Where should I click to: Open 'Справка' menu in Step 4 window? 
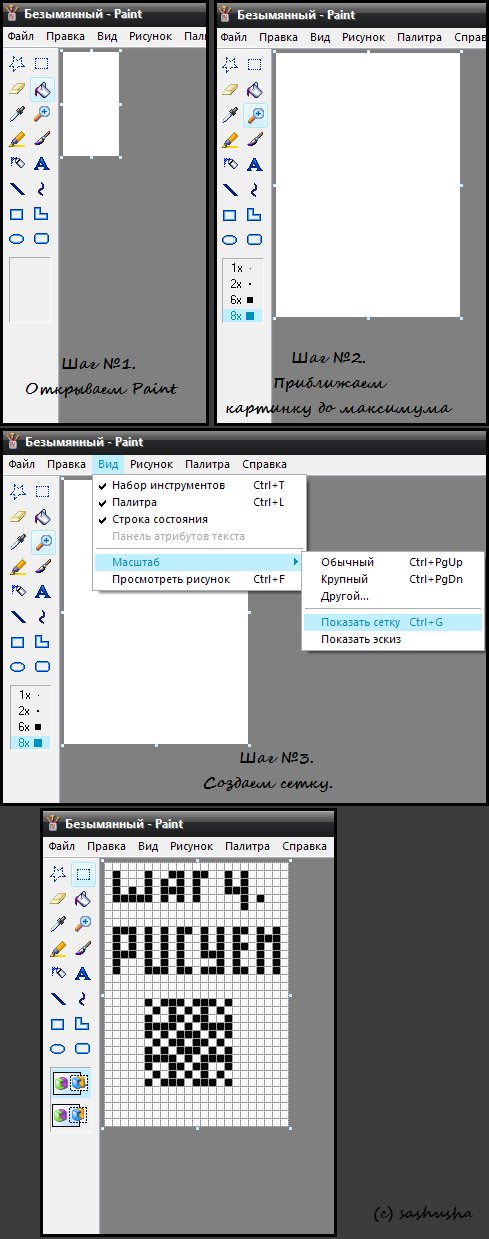(x=304, y=846)
